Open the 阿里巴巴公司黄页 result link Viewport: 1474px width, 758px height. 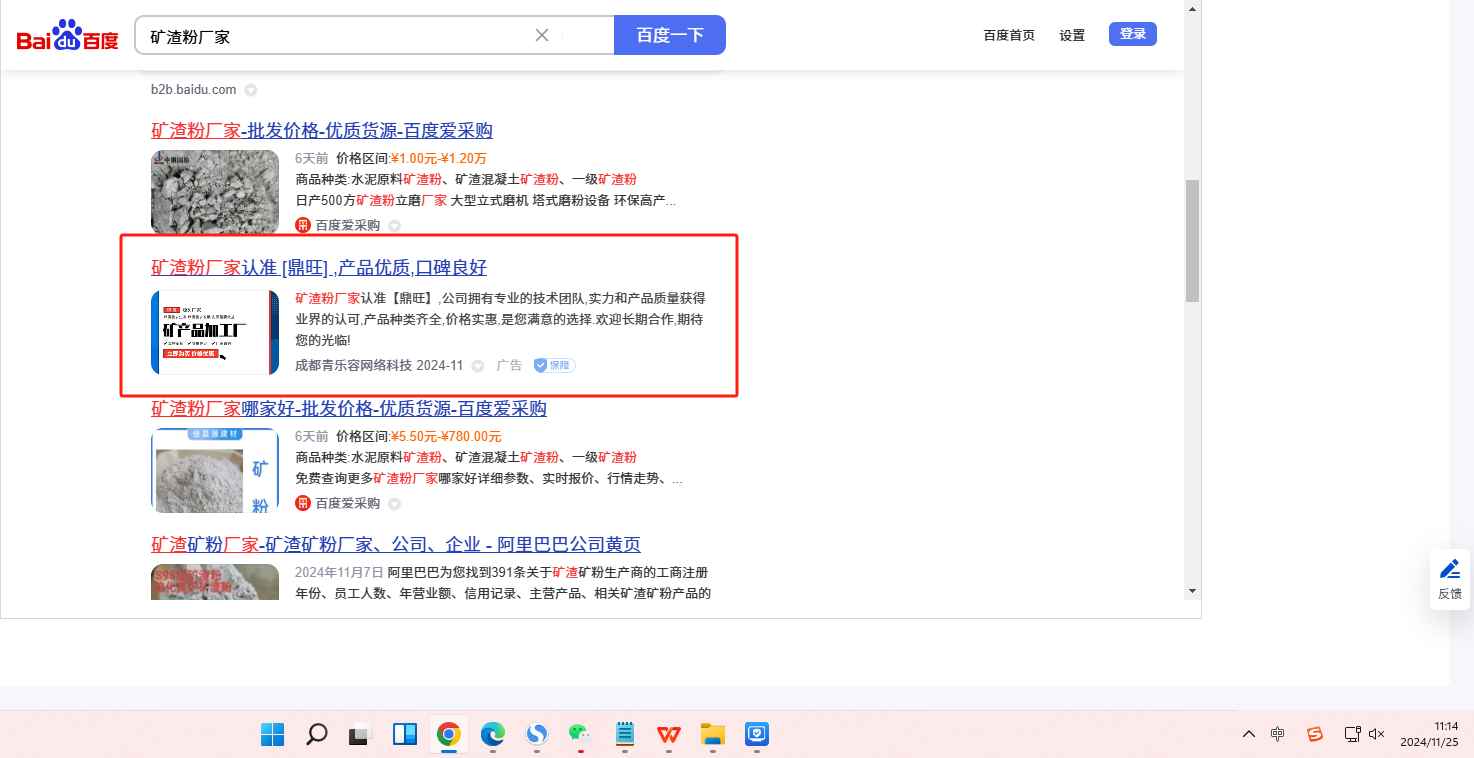point(396,545)
